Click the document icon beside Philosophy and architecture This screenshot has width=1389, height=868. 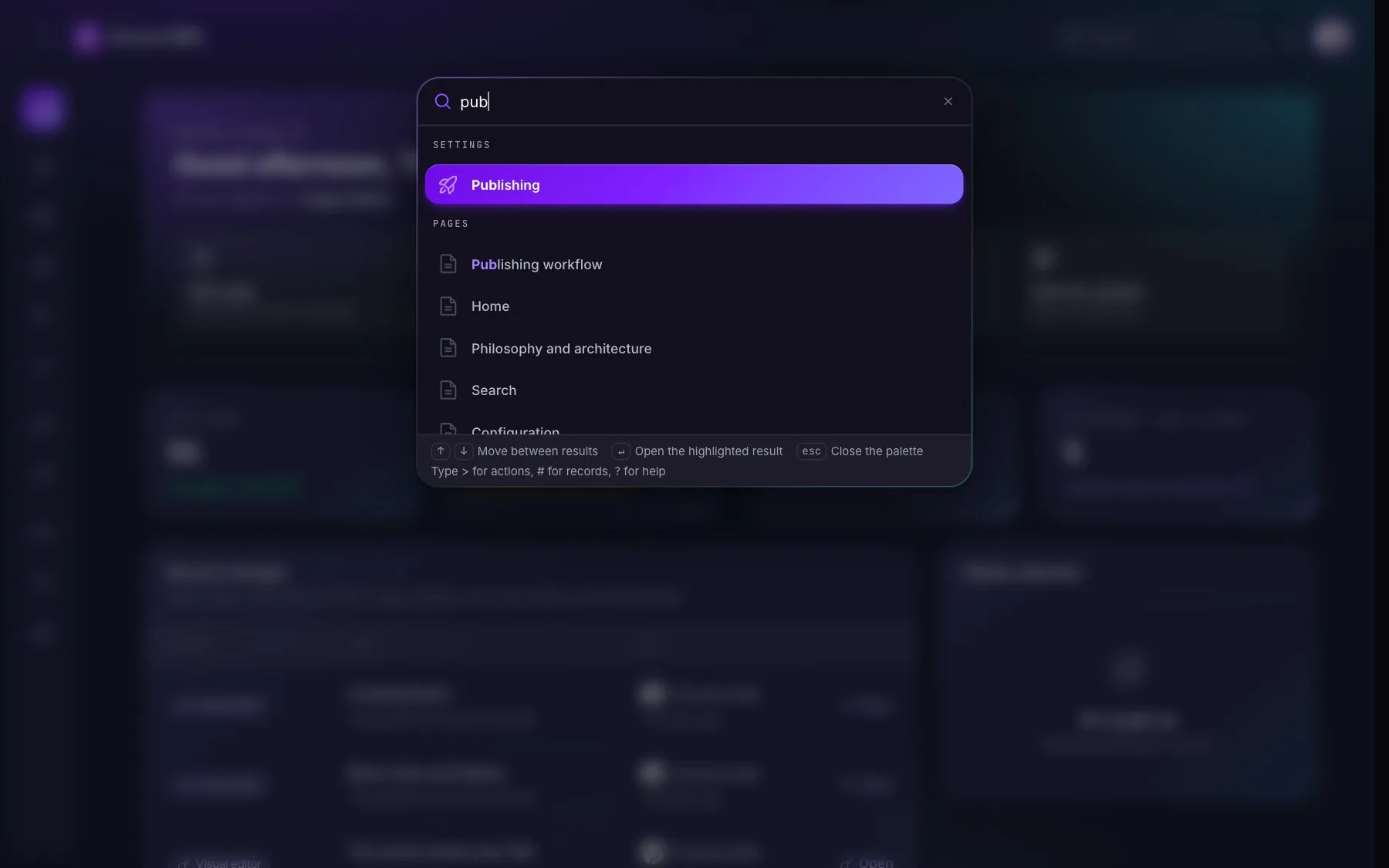[x=448, y=348]
